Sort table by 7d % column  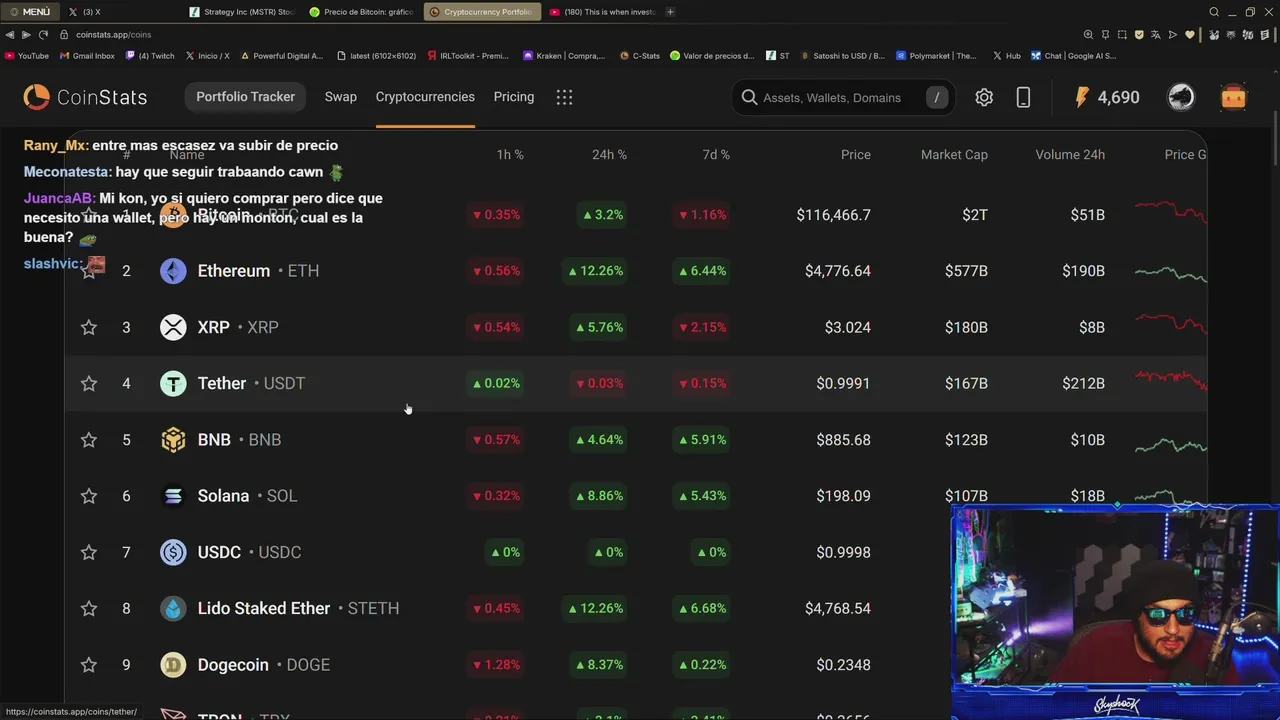pyautogui.click(x=716, y=155)
